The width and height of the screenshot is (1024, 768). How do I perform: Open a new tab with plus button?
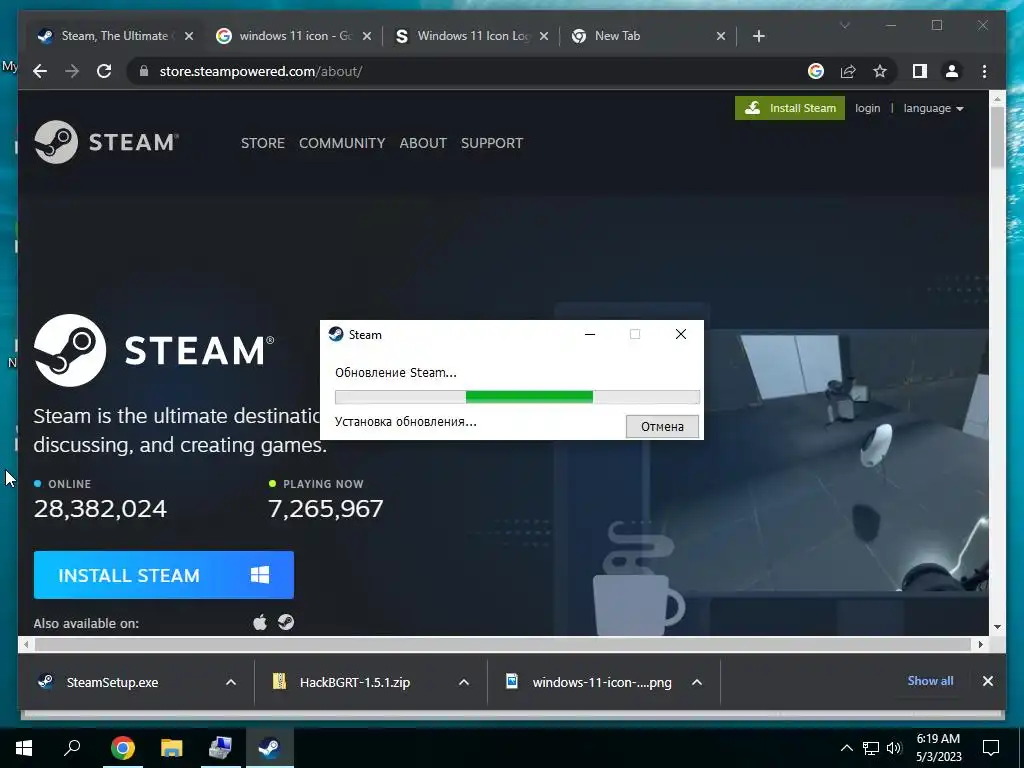click(758, 36)
